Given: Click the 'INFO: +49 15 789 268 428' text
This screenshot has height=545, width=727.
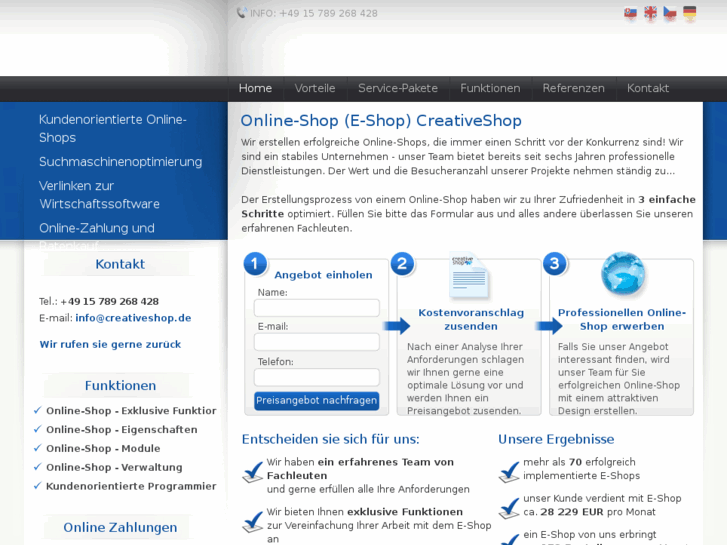Looking at the screenshot, I should [314, 13].
